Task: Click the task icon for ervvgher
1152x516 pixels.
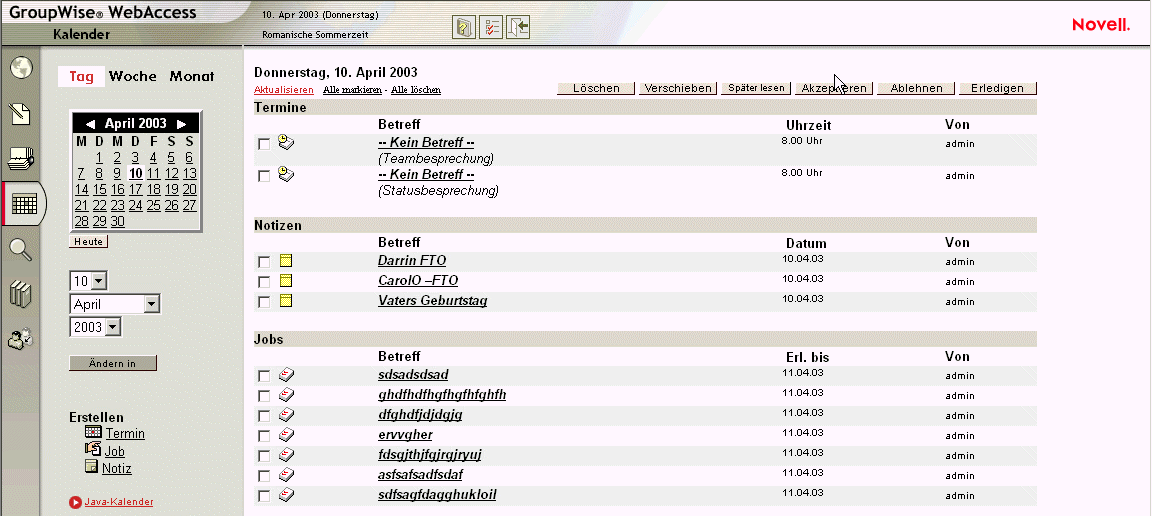Action: pyautogui.click(x=287, y=434)
